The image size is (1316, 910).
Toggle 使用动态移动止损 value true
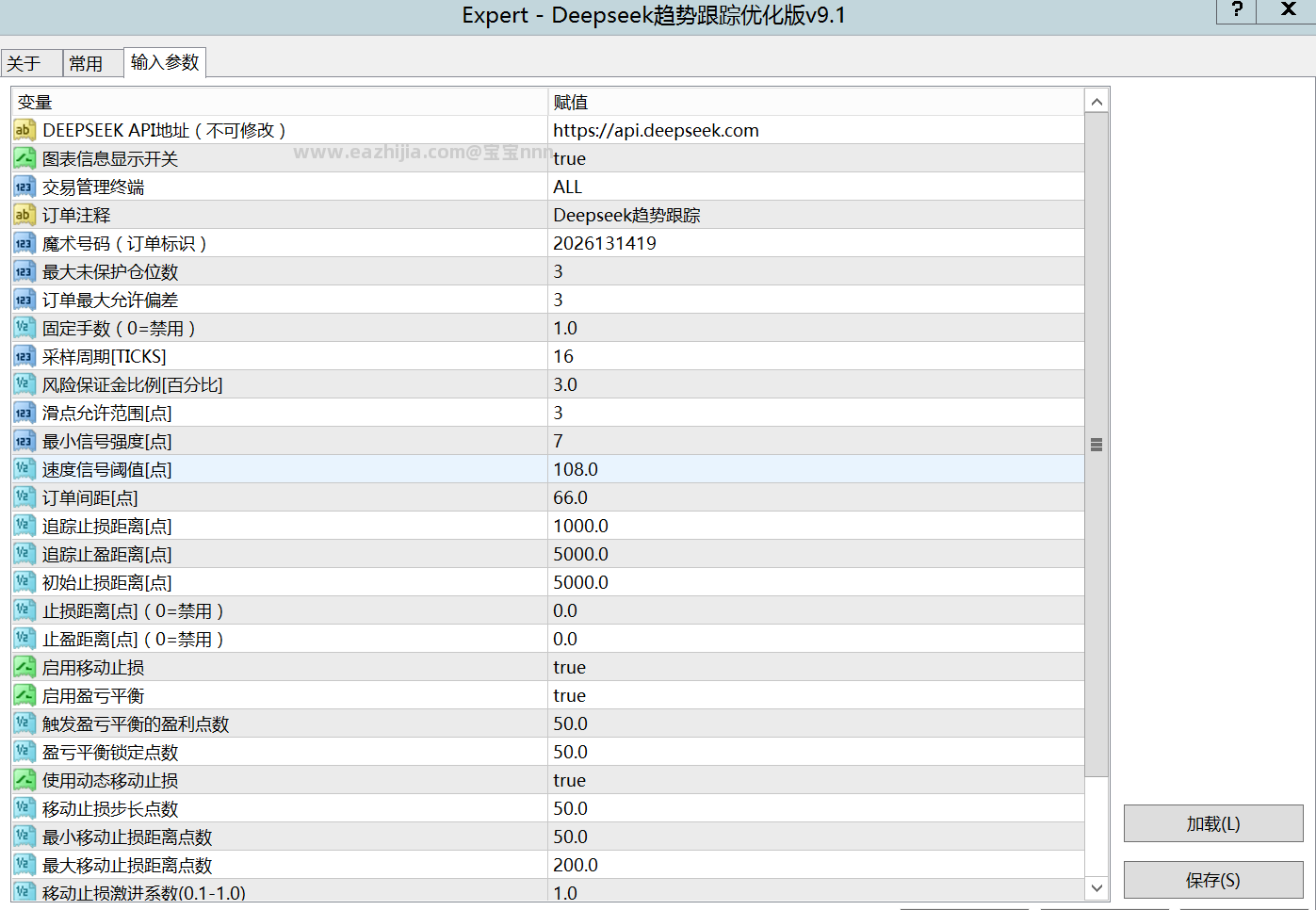[816, 780]
